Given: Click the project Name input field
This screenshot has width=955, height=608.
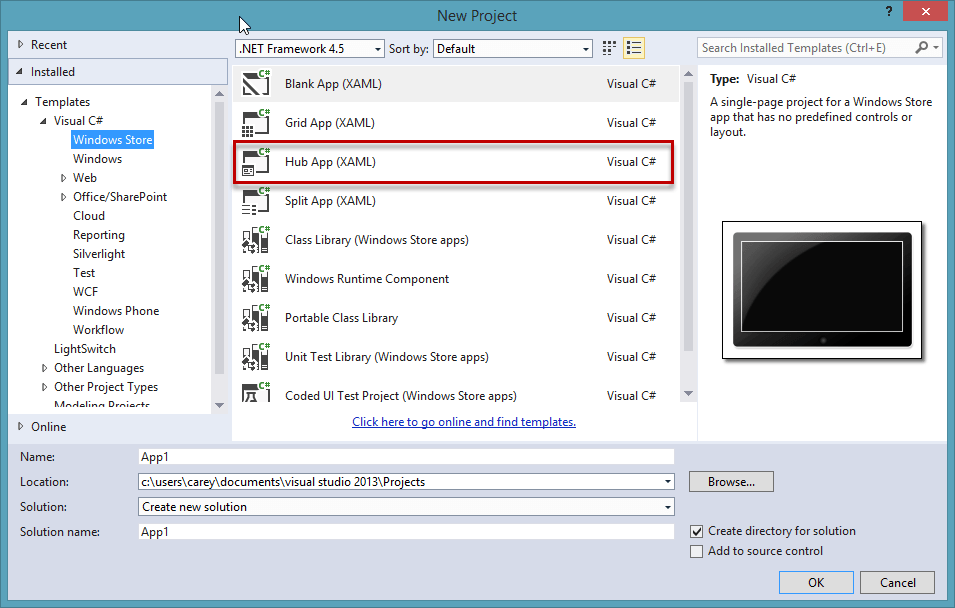Looking at the screenshot, I should click(406, 457).
